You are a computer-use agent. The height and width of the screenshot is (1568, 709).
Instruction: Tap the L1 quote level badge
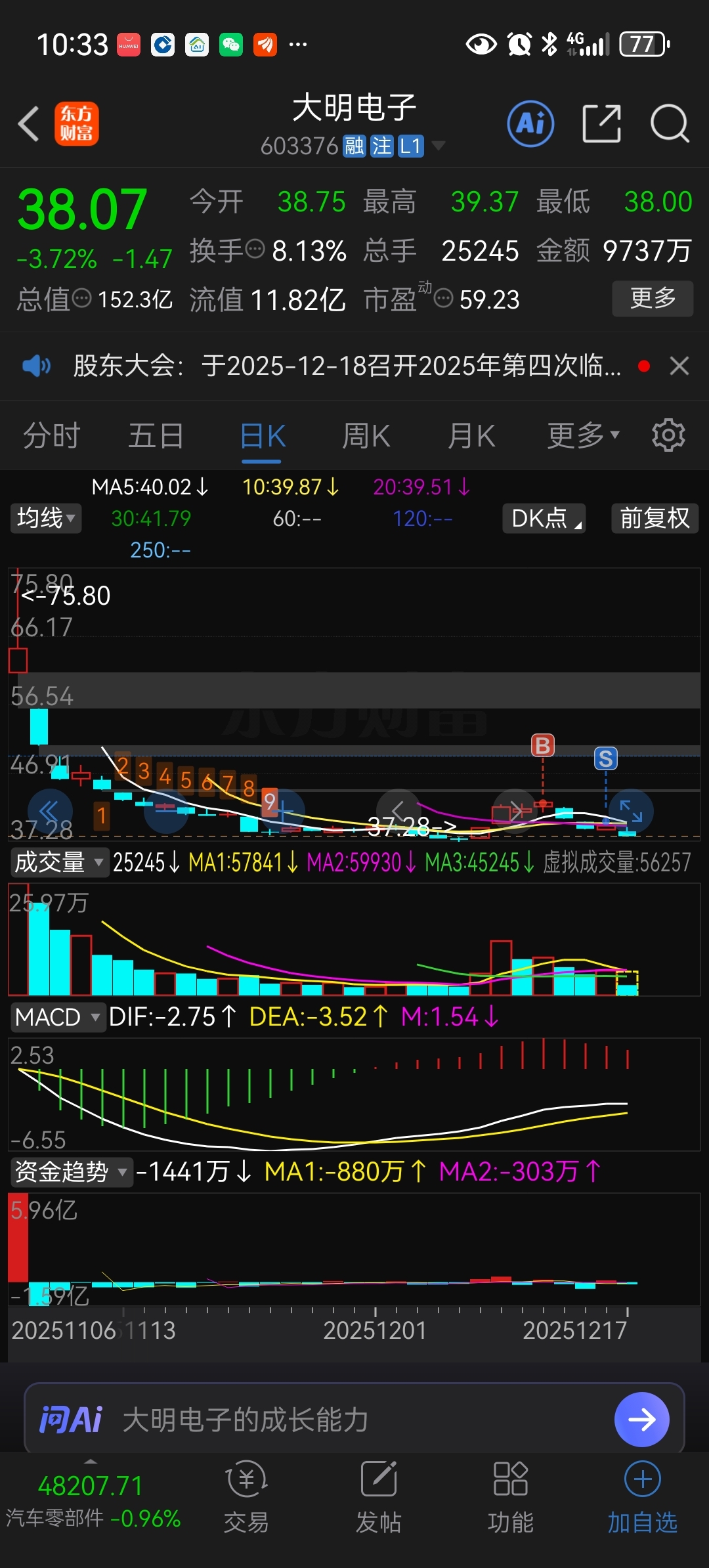(x=410, y=146)
